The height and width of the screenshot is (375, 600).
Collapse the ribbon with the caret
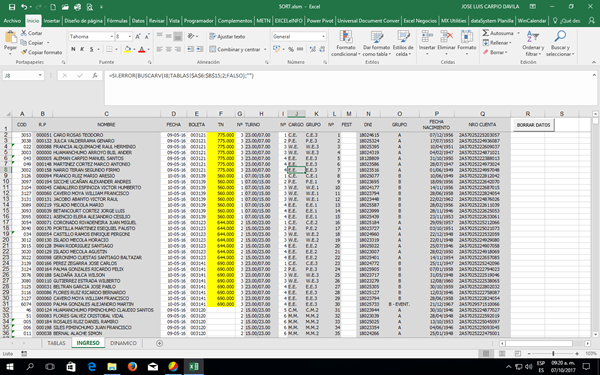click(594, 62)
